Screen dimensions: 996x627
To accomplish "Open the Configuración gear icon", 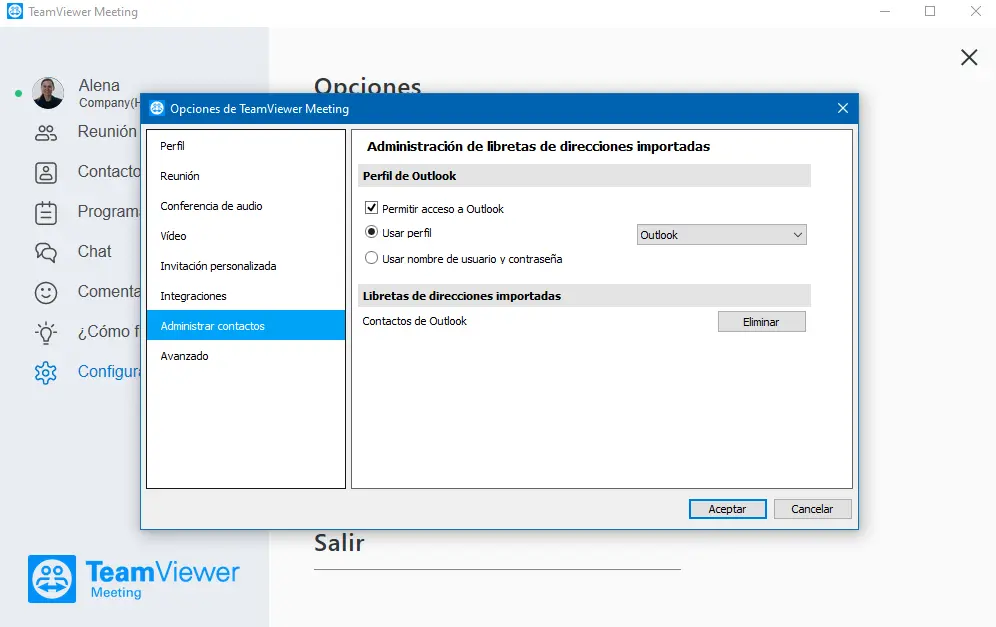I will click(x=46, y=373).
